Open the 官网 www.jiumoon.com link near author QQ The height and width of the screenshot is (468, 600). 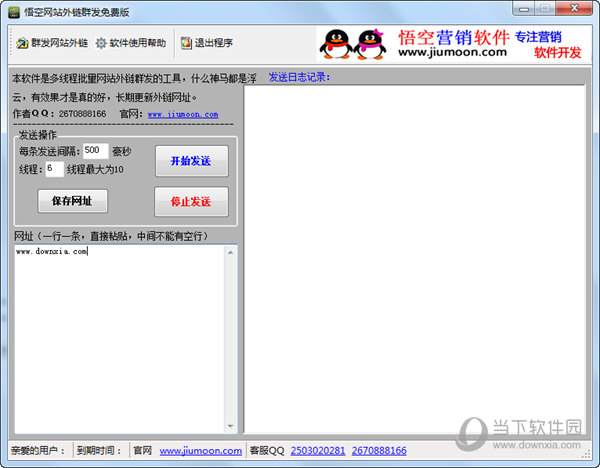click(x=183, y=114)
